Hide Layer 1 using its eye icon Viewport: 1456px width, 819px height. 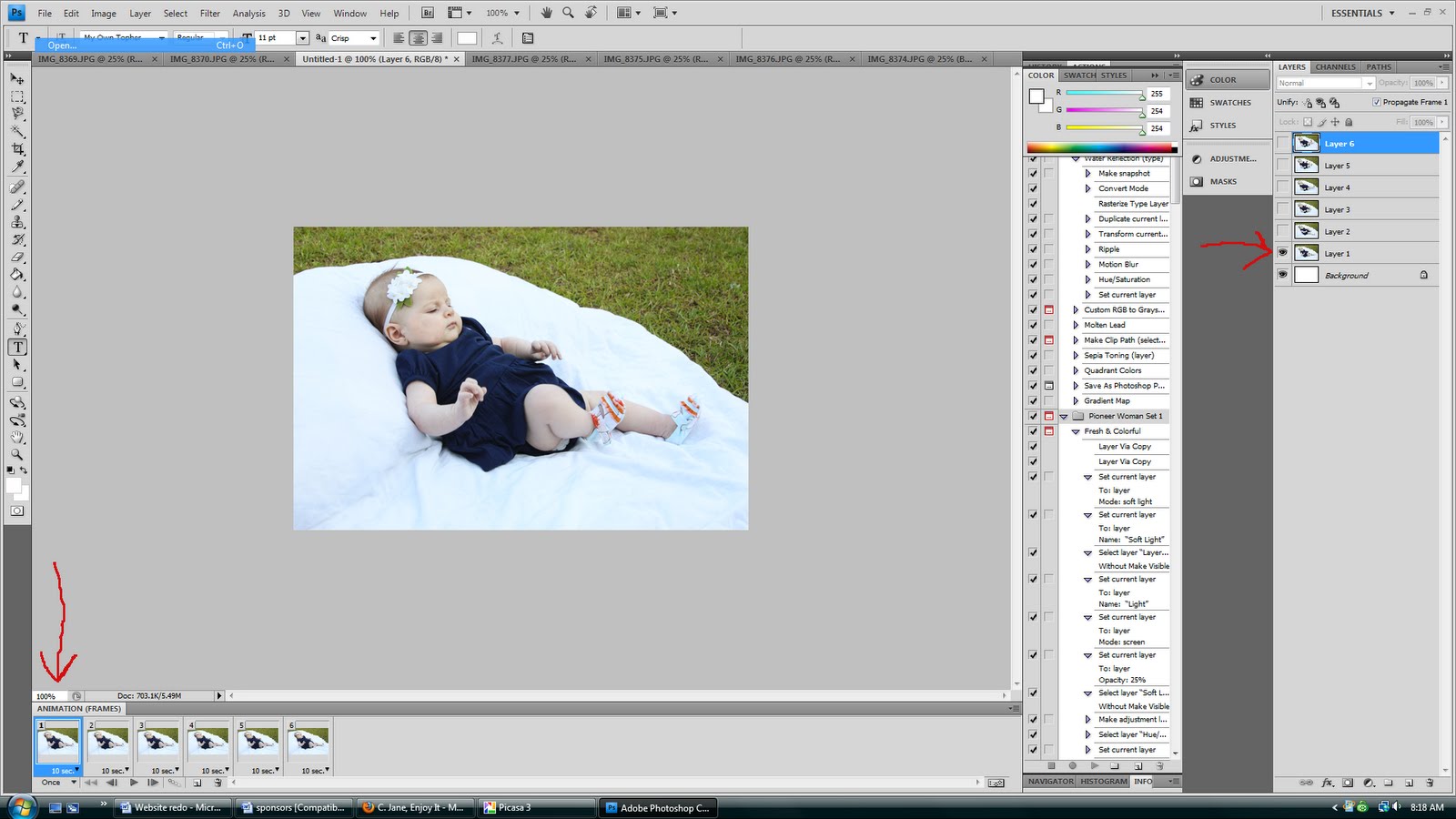pos(1283,253)
